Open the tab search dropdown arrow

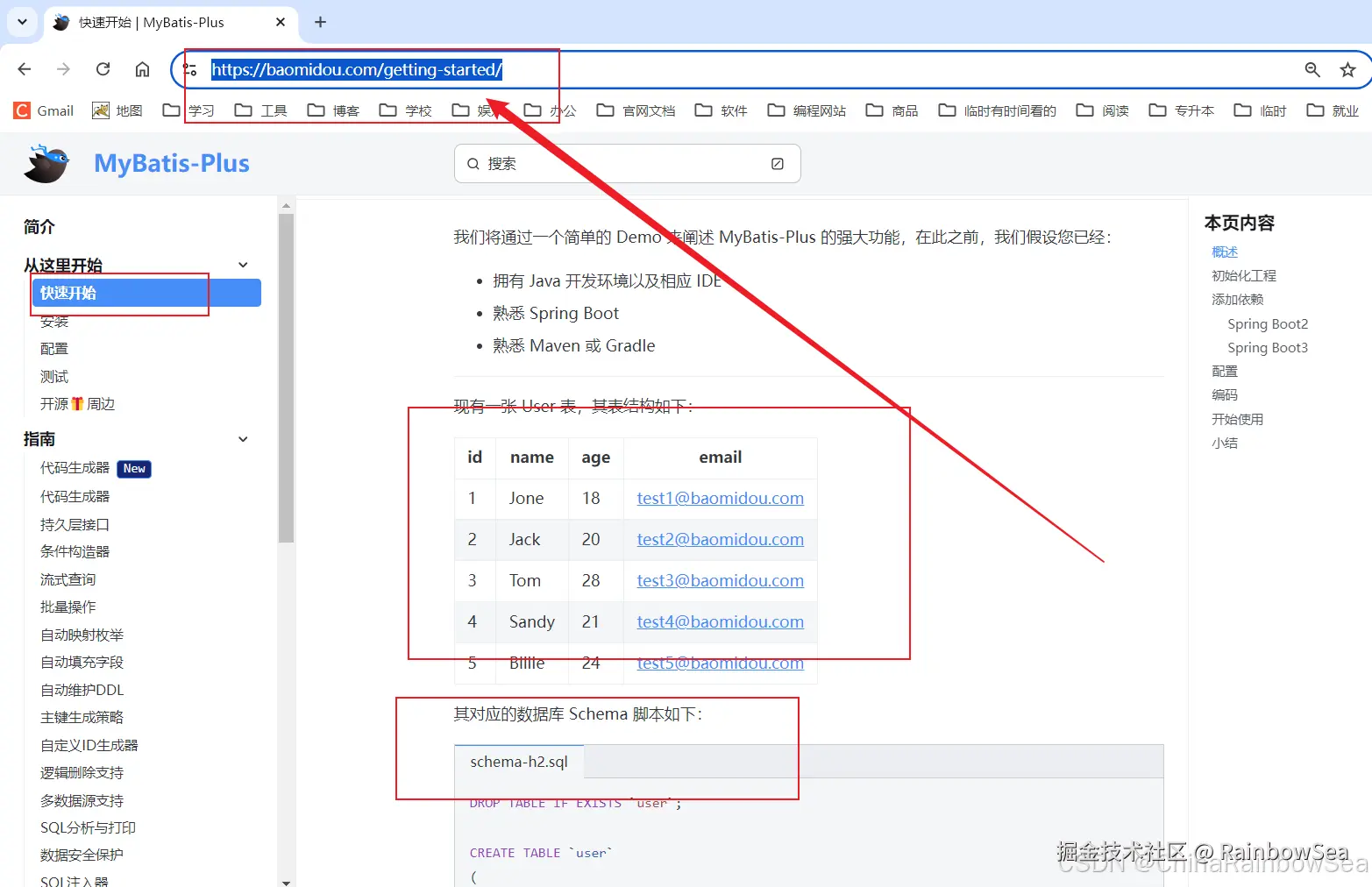[22, 22]
